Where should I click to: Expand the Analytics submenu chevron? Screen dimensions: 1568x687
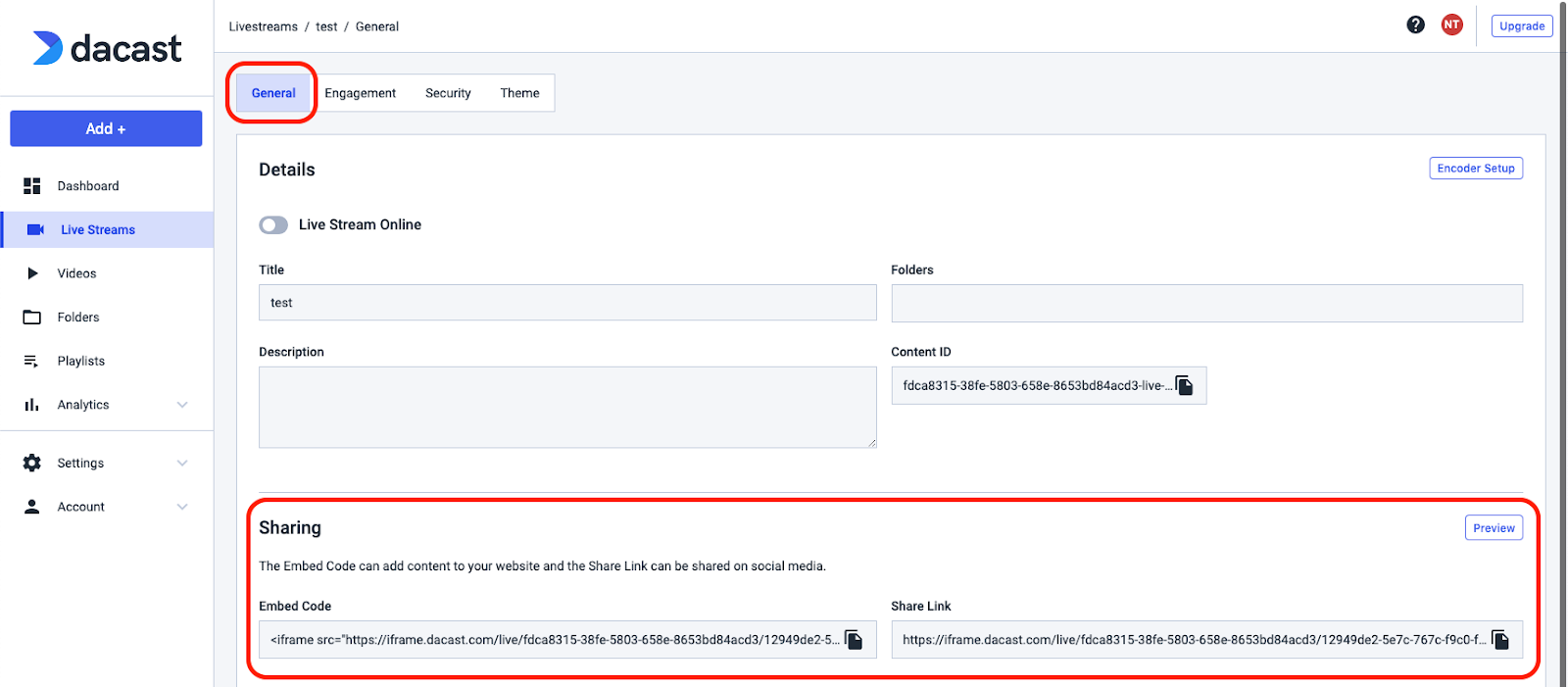(182, 405)
